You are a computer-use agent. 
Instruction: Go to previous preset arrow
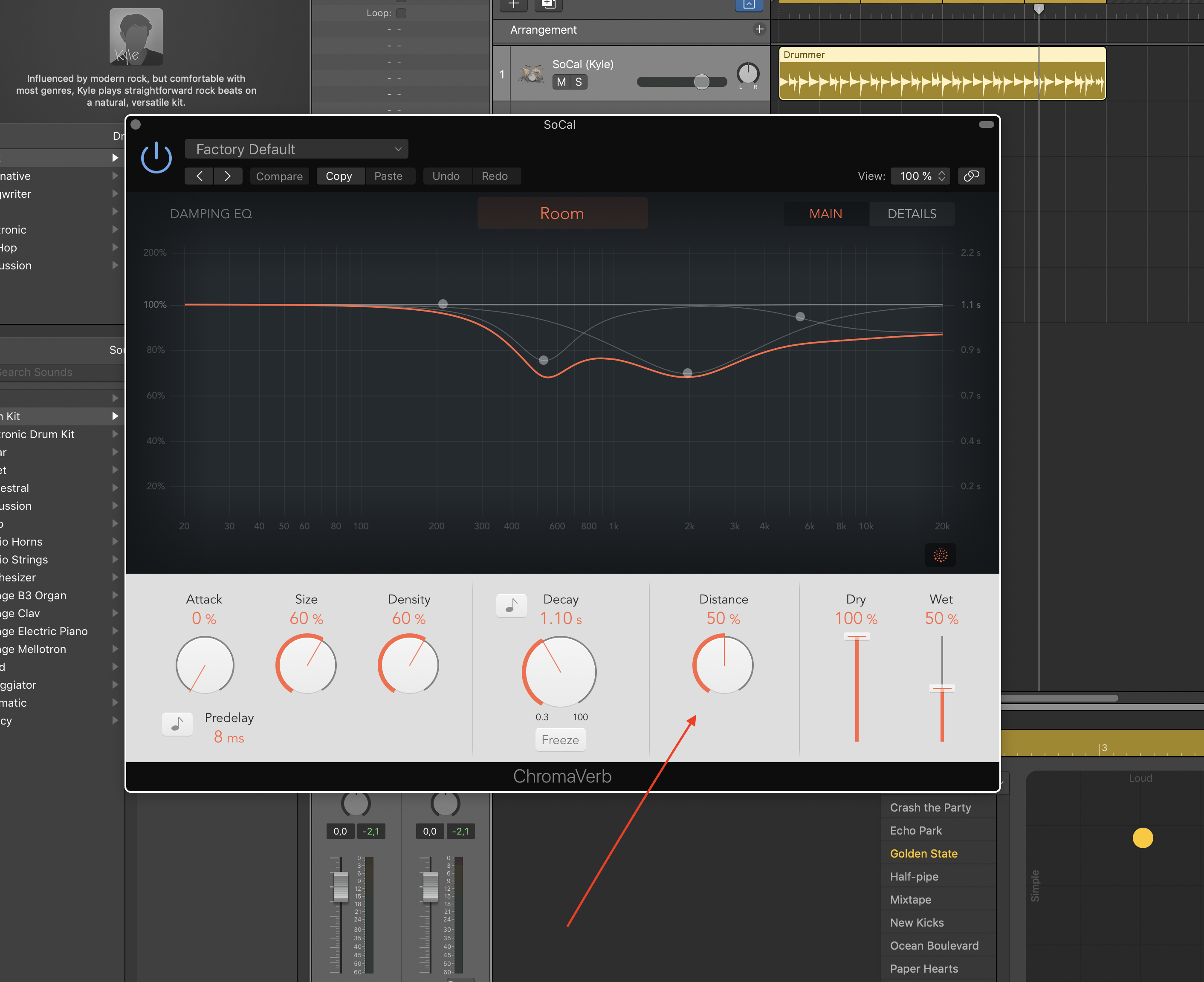point(199,176)
